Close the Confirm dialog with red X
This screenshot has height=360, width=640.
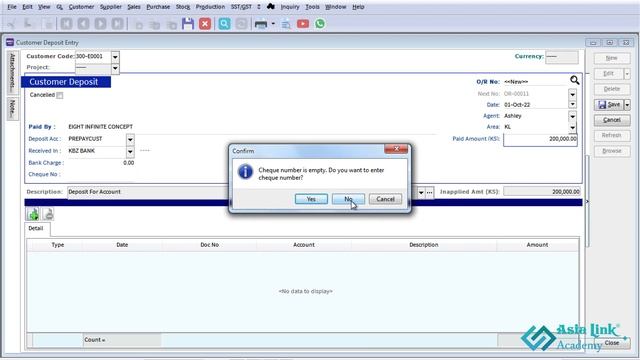click(396, 149)
